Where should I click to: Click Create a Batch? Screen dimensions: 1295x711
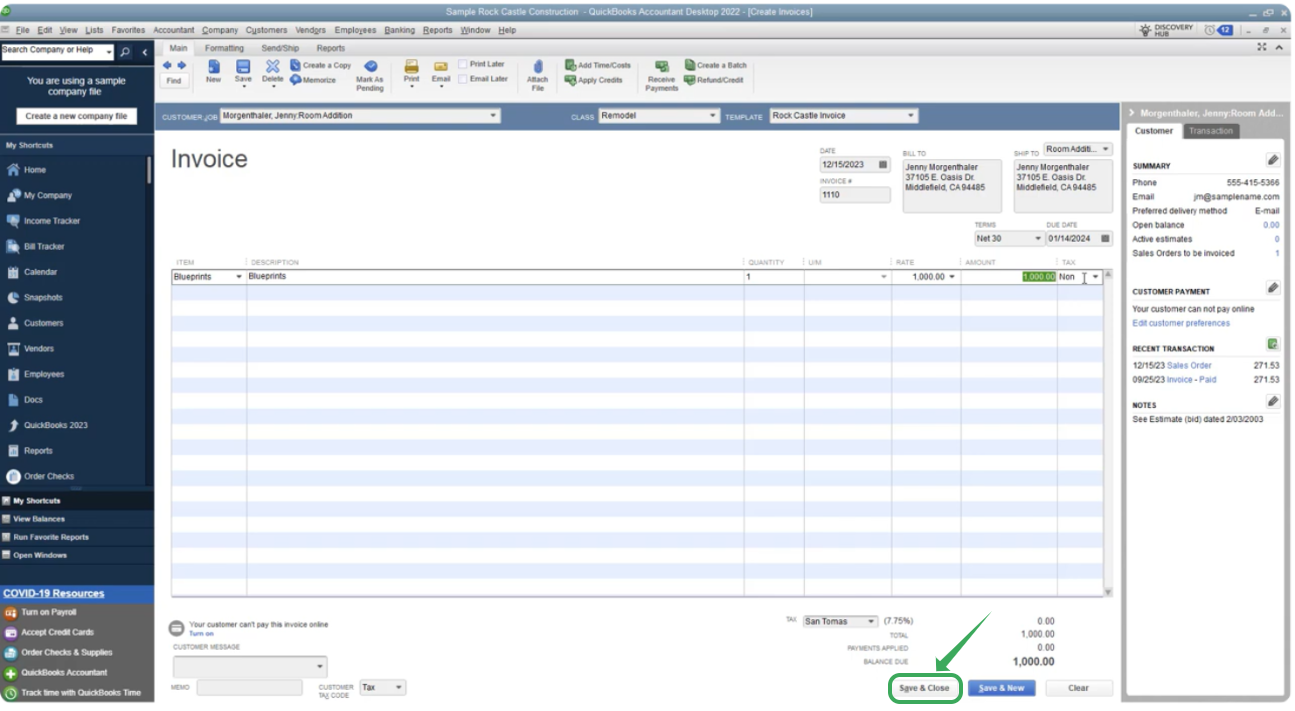pos(716,65)
